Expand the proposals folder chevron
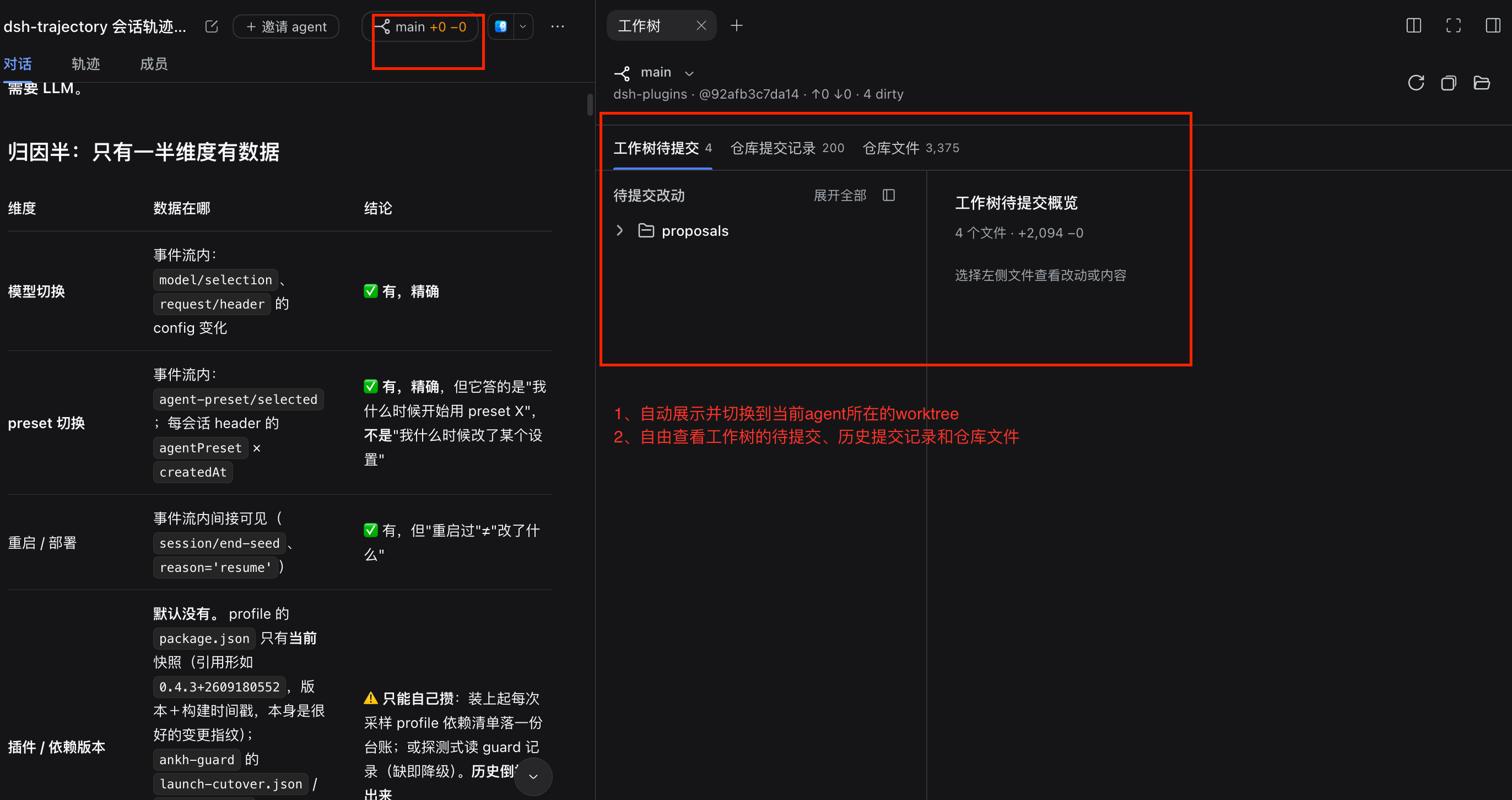1512x800 pixels. tap(620, 231)
